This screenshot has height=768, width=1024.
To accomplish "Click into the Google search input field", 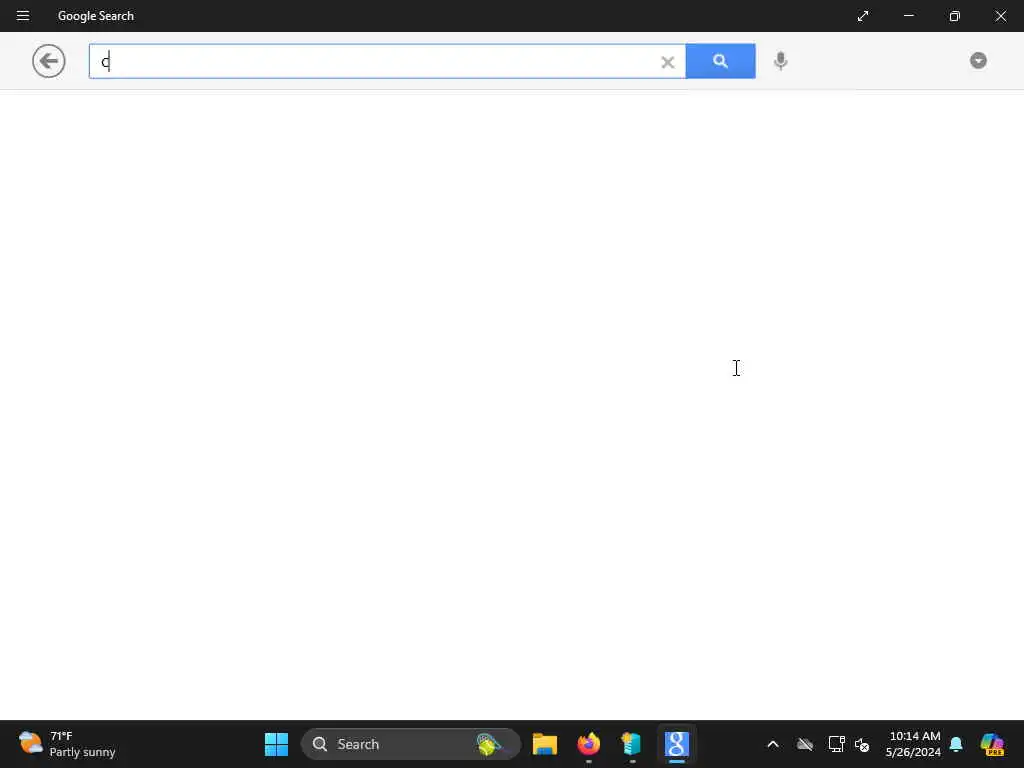I will [x=387, y=61].
